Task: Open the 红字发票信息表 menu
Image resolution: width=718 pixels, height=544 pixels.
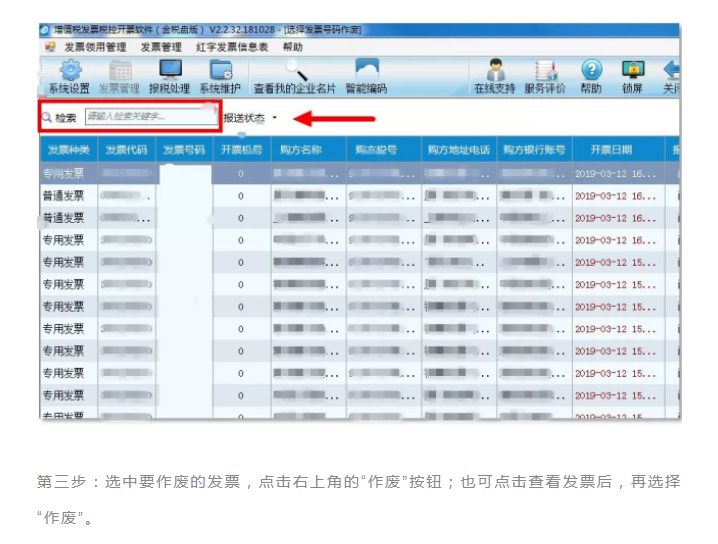Action: point(232,47)
